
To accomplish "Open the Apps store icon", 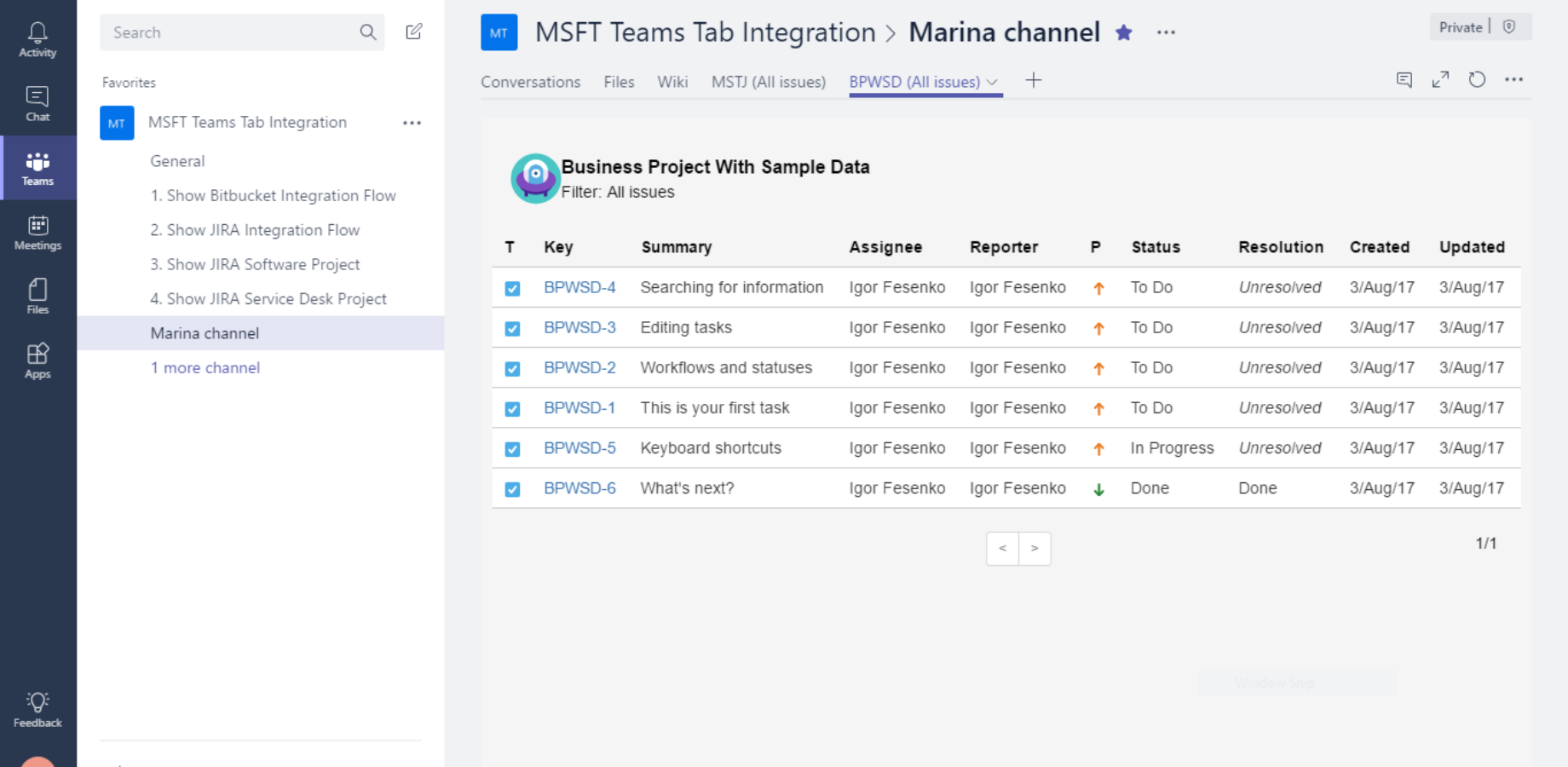I will click(37, 360).
